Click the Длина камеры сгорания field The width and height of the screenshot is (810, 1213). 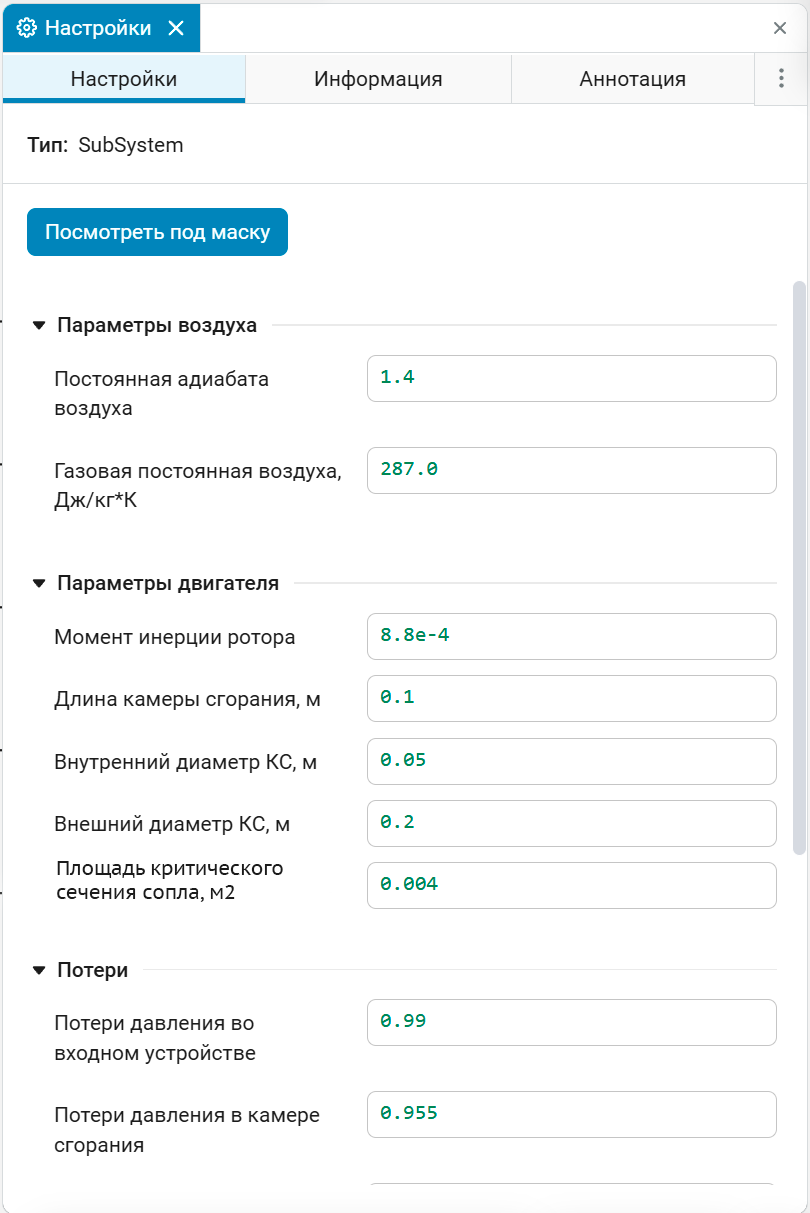[x=571, y=698]
